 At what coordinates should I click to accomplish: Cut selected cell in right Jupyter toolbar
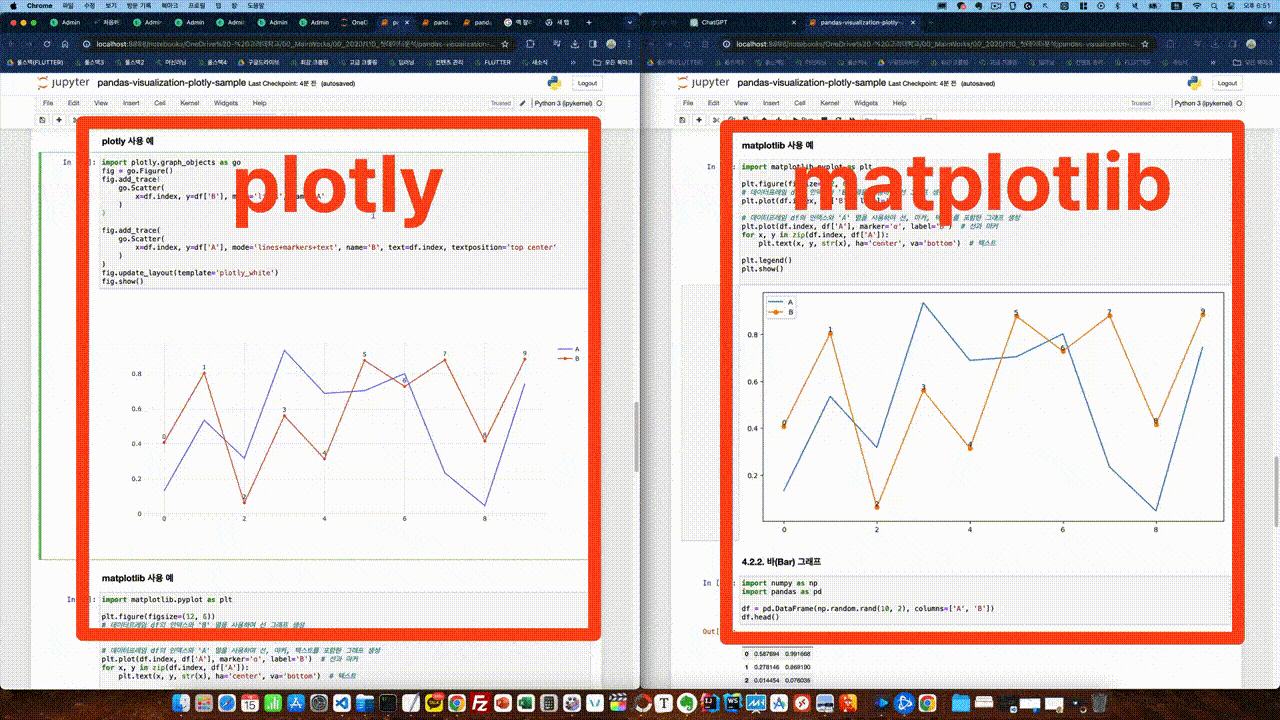coord(717,119)
